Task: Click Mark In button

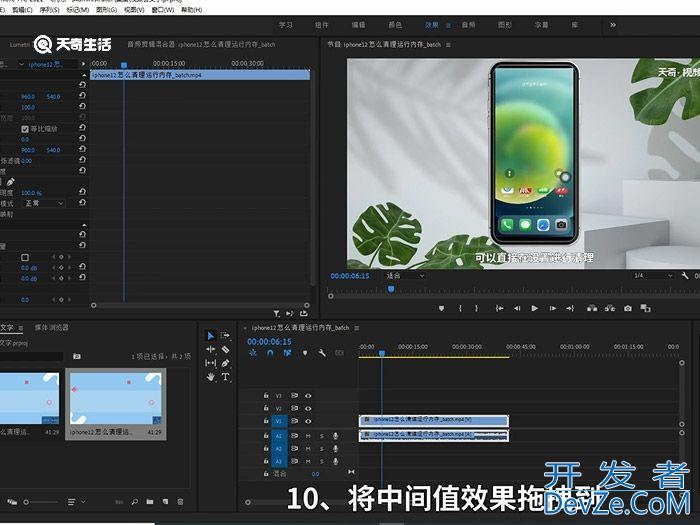Action: (460, 308)
